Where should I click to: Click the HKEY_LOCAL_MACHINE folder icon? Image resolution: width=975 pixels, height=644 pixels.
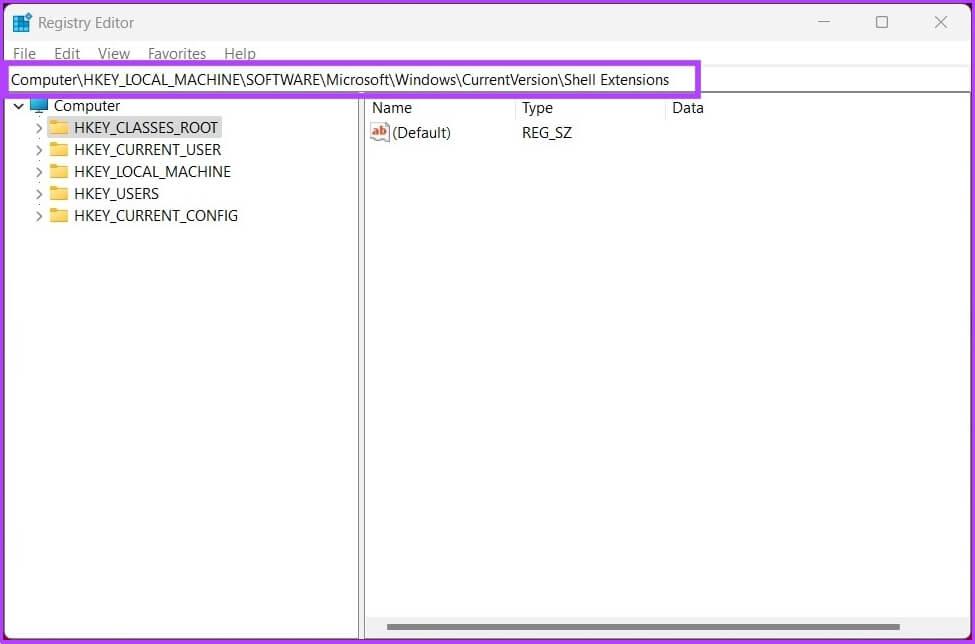pos(59,172)
